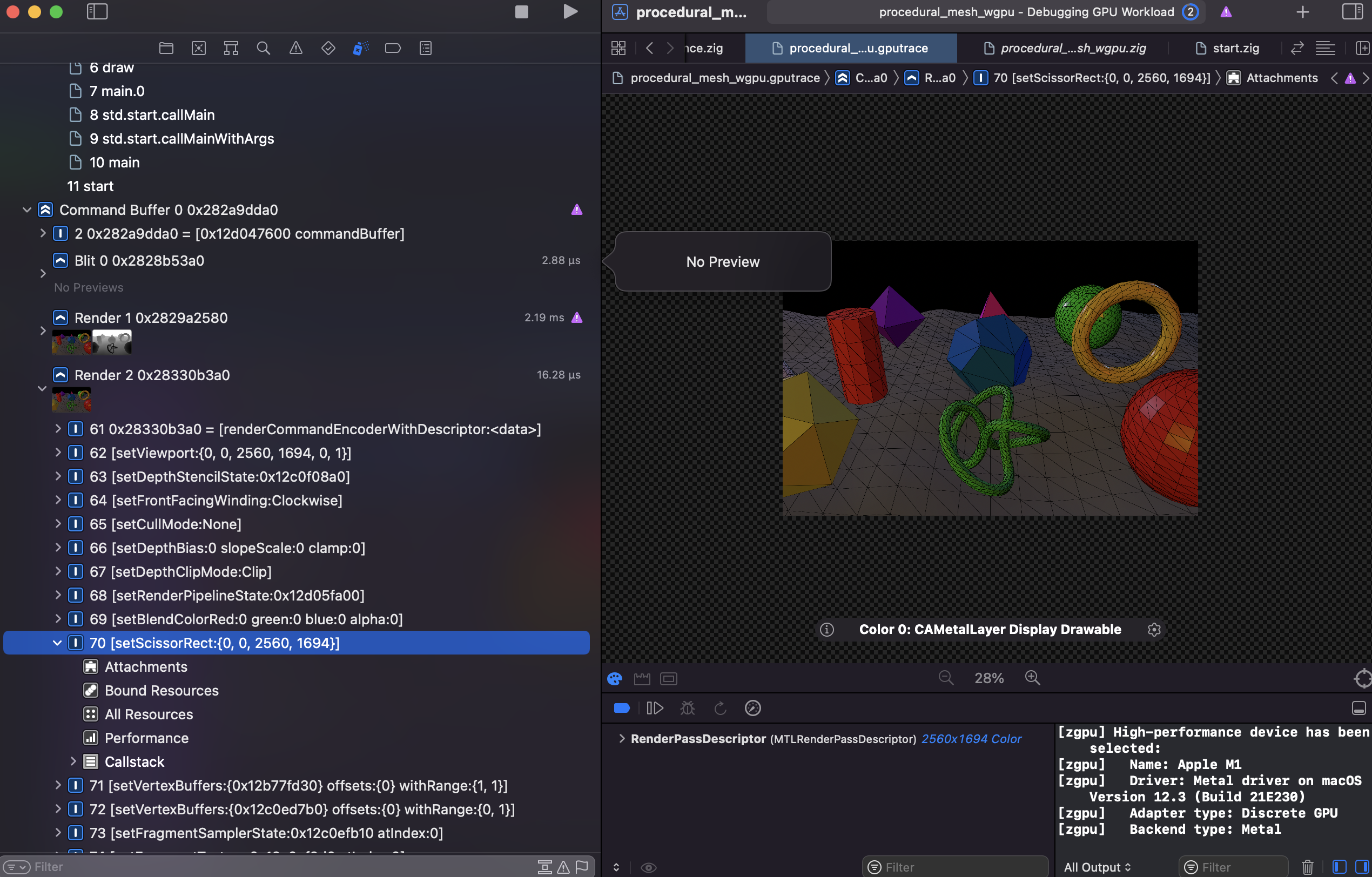
Task: Open the Find navigator search icon
Action: [x=264, y=48]
